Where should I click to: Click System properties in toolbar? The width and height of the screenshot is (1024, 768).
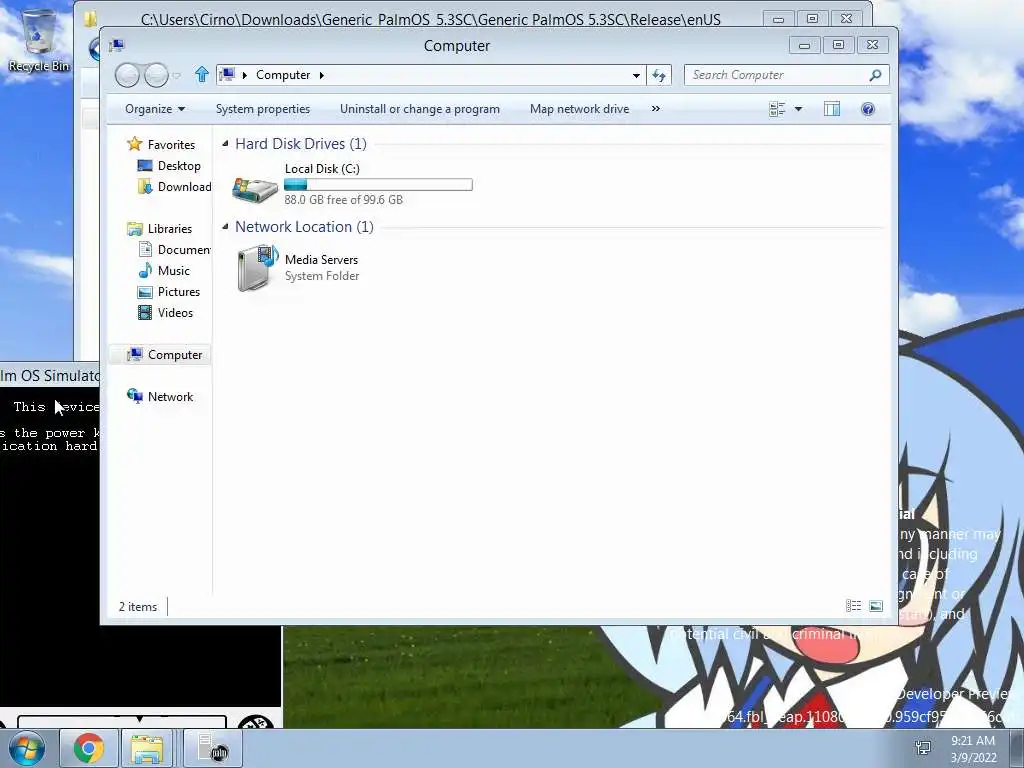(263, 109)
